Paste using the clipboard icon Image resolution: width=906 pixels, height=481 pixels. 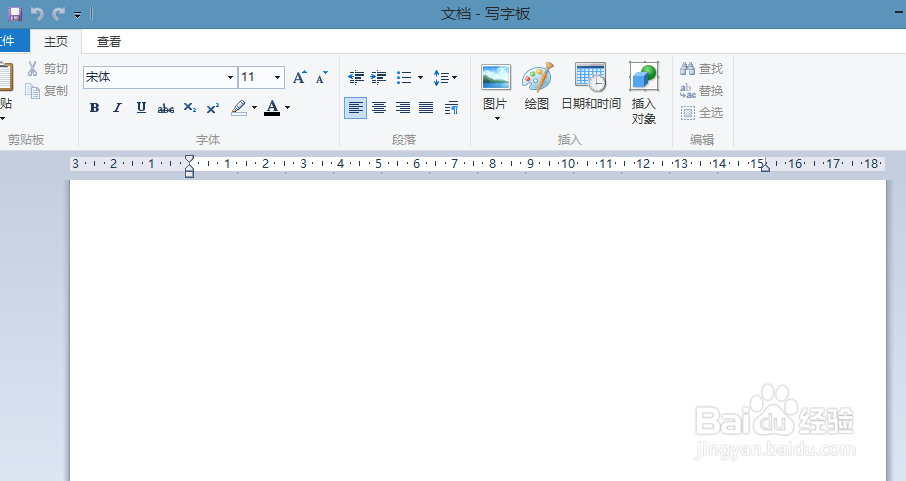[x=6, y=77]
